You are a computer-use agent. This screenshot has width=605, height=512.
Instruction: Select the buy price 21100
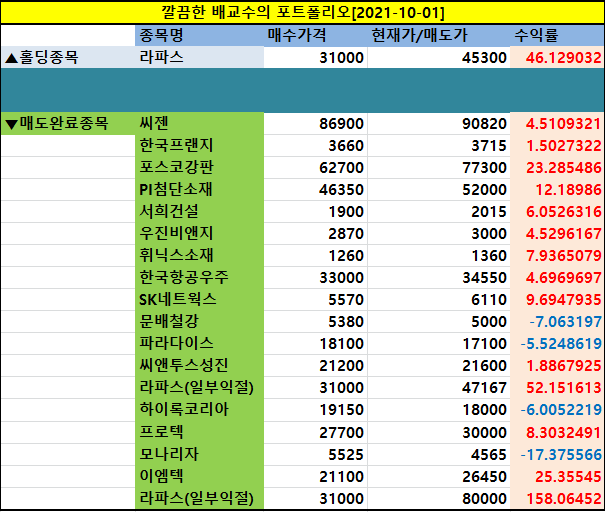click(316, 476)
